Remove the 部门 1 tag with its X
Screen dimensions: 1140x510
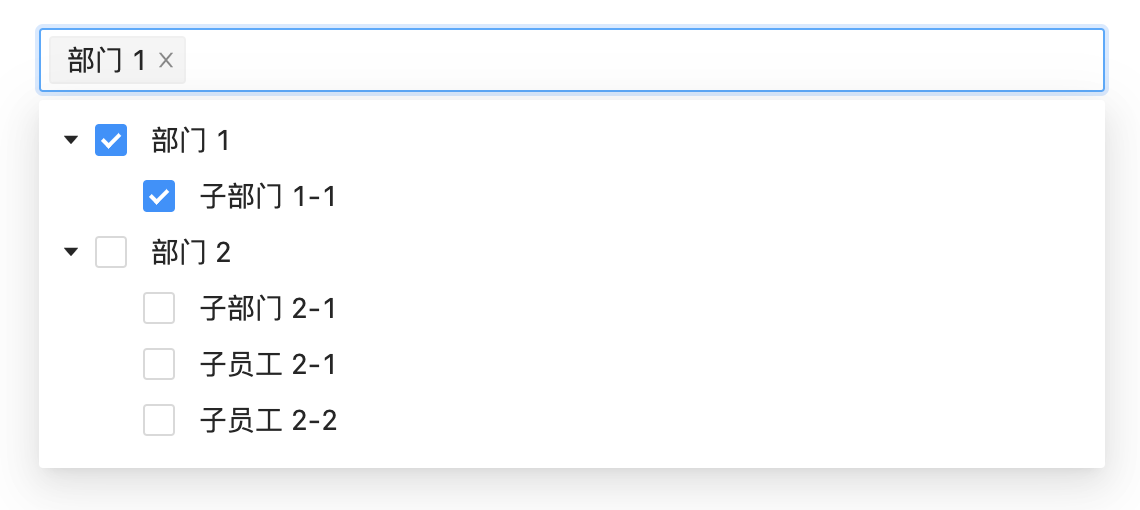pyautogui.click(x=166, y=61)
